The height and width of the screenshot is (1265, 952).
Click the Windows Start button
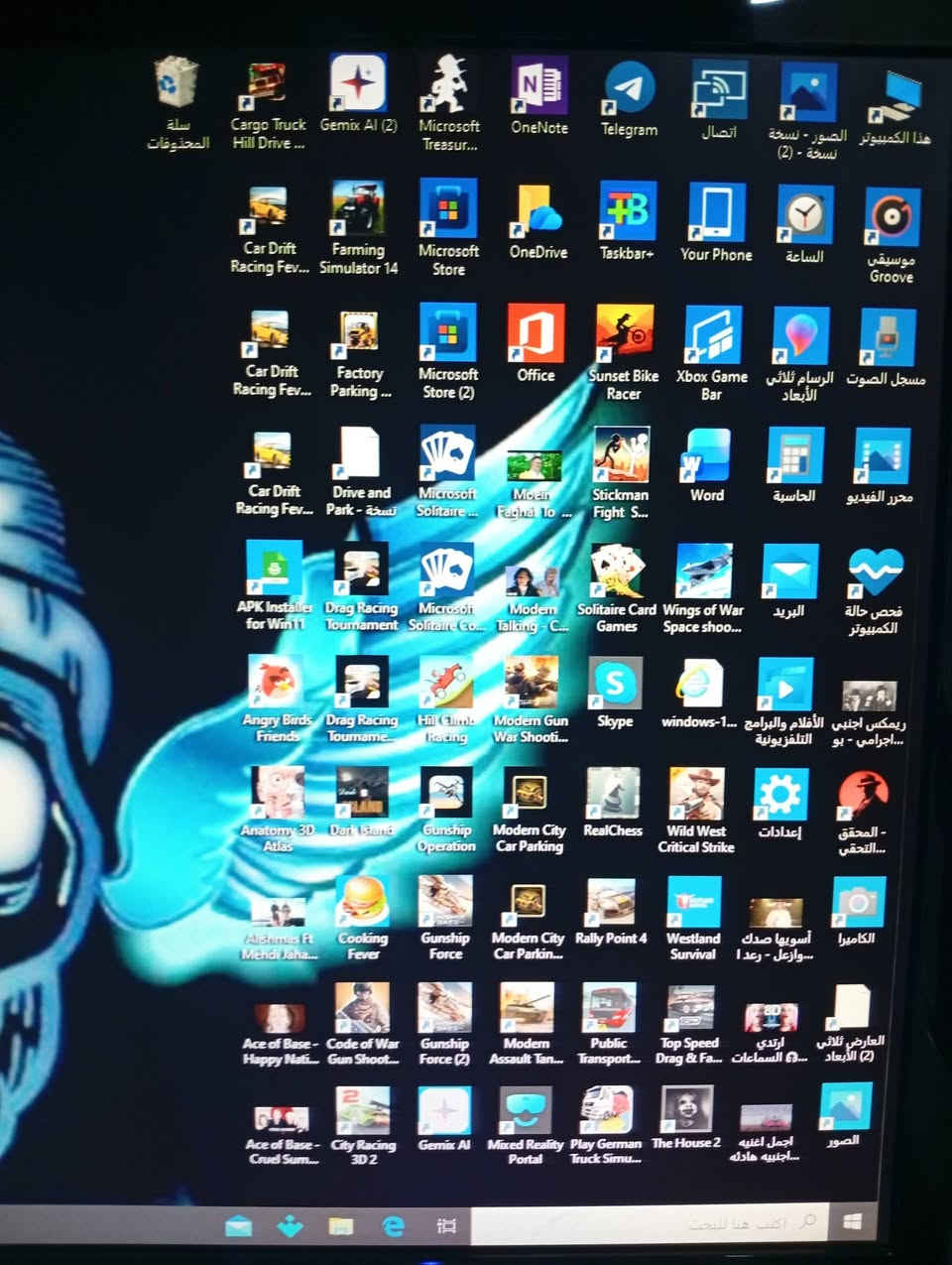click(x=853, y=1221)
